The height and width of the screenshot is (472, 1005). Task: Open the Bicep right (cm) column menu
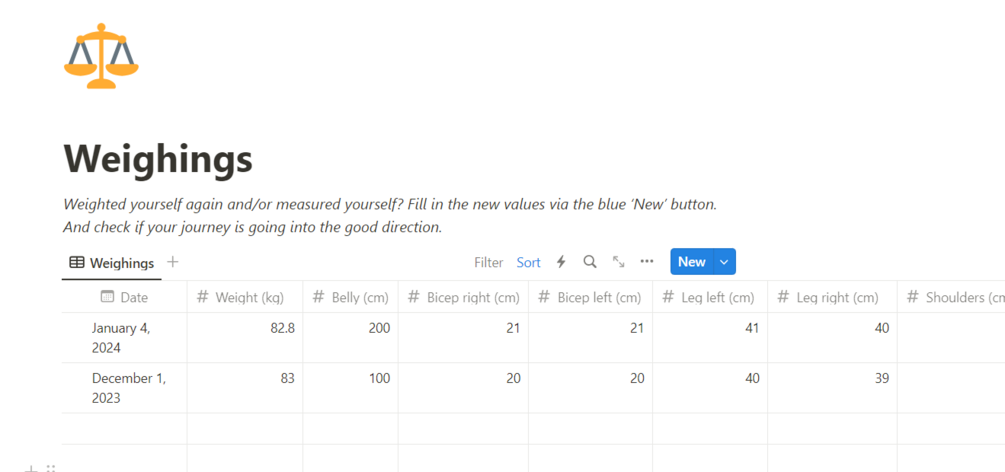pyautogui.click(x=463, y=297)
